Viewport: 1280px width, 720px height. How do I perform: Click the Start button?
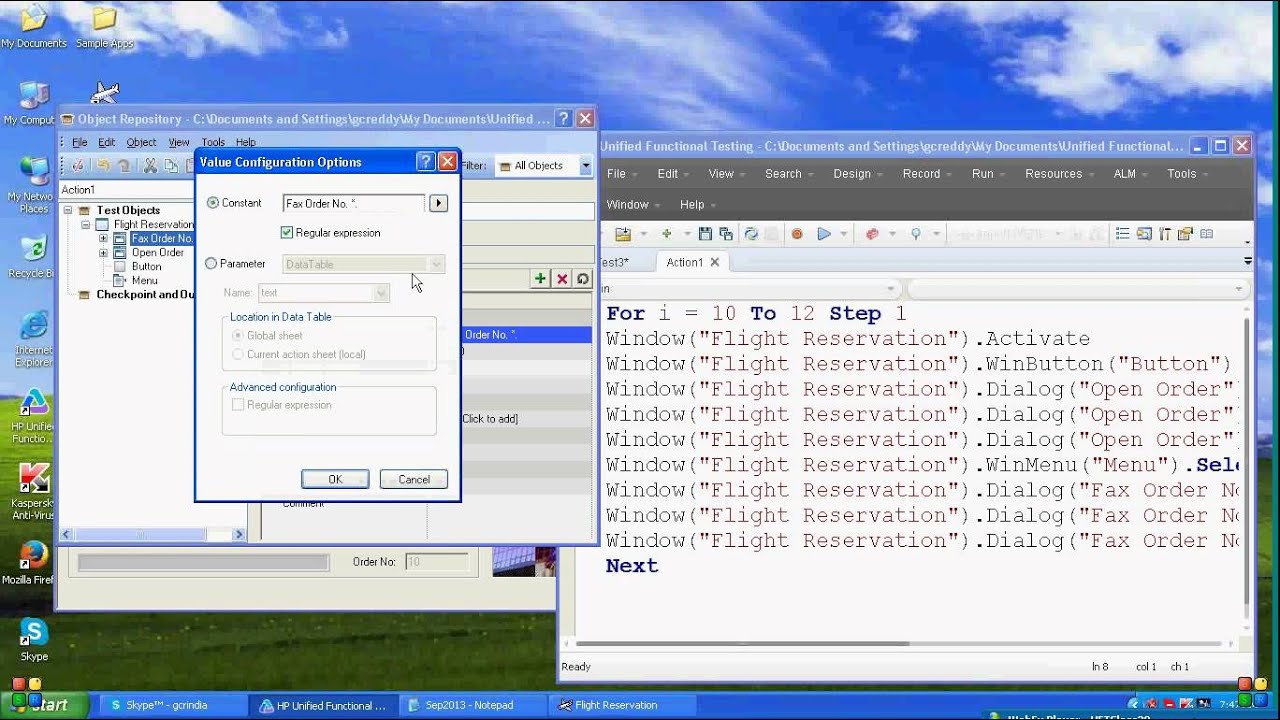[45, 705]
